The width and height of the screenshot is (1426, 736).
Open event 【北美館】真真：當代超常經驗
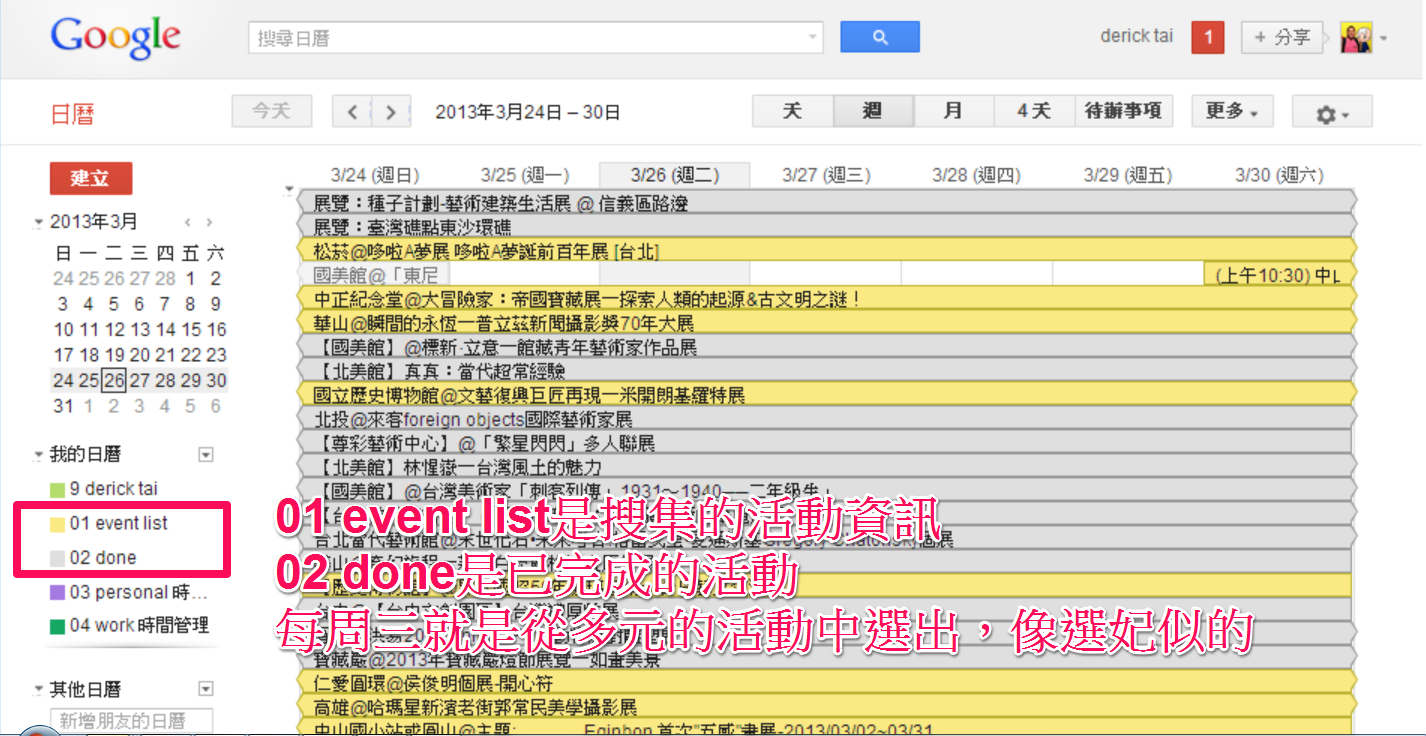point(828,371)
